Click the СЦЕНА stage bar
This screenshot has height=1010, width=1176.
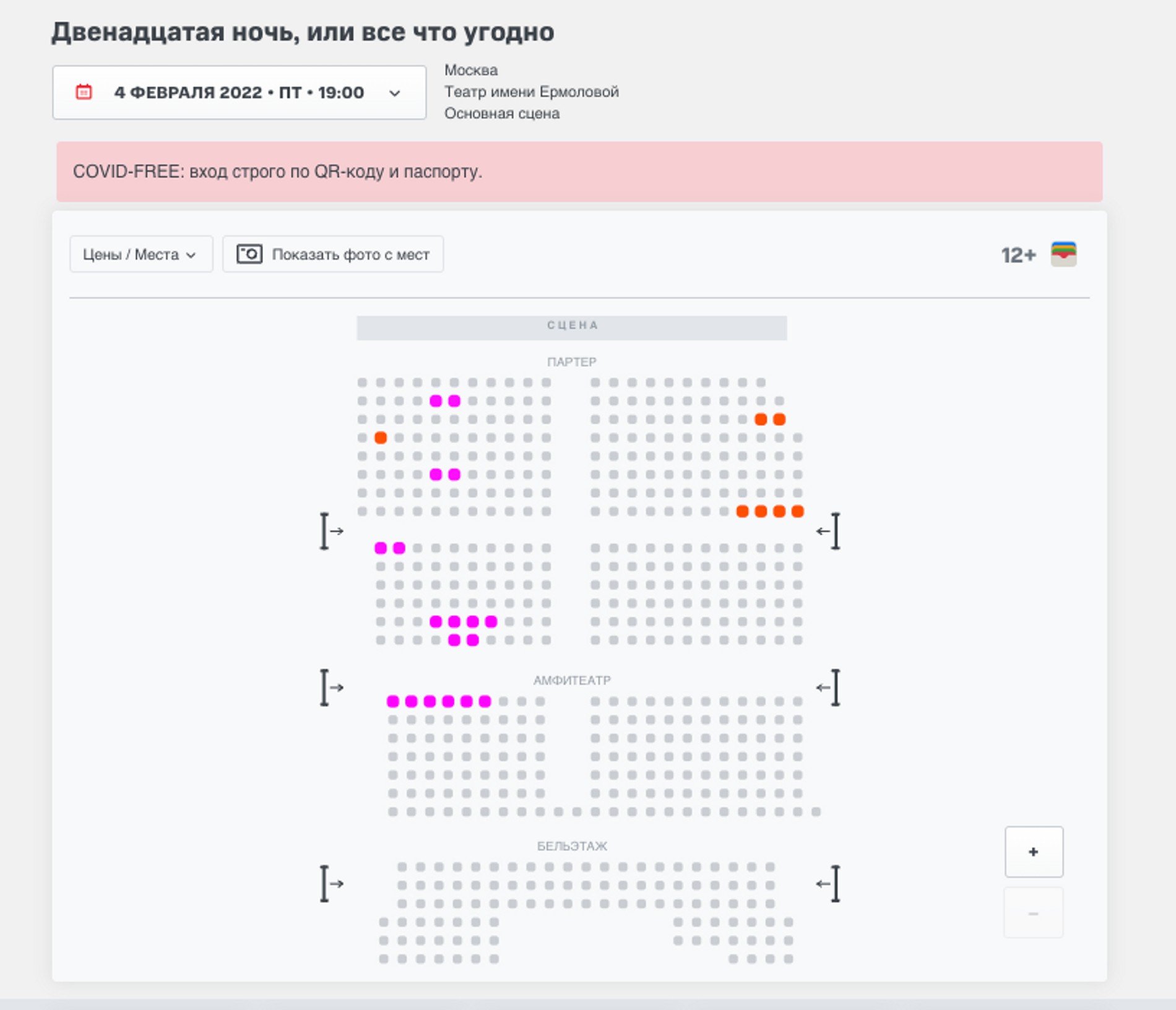[571, 324]
